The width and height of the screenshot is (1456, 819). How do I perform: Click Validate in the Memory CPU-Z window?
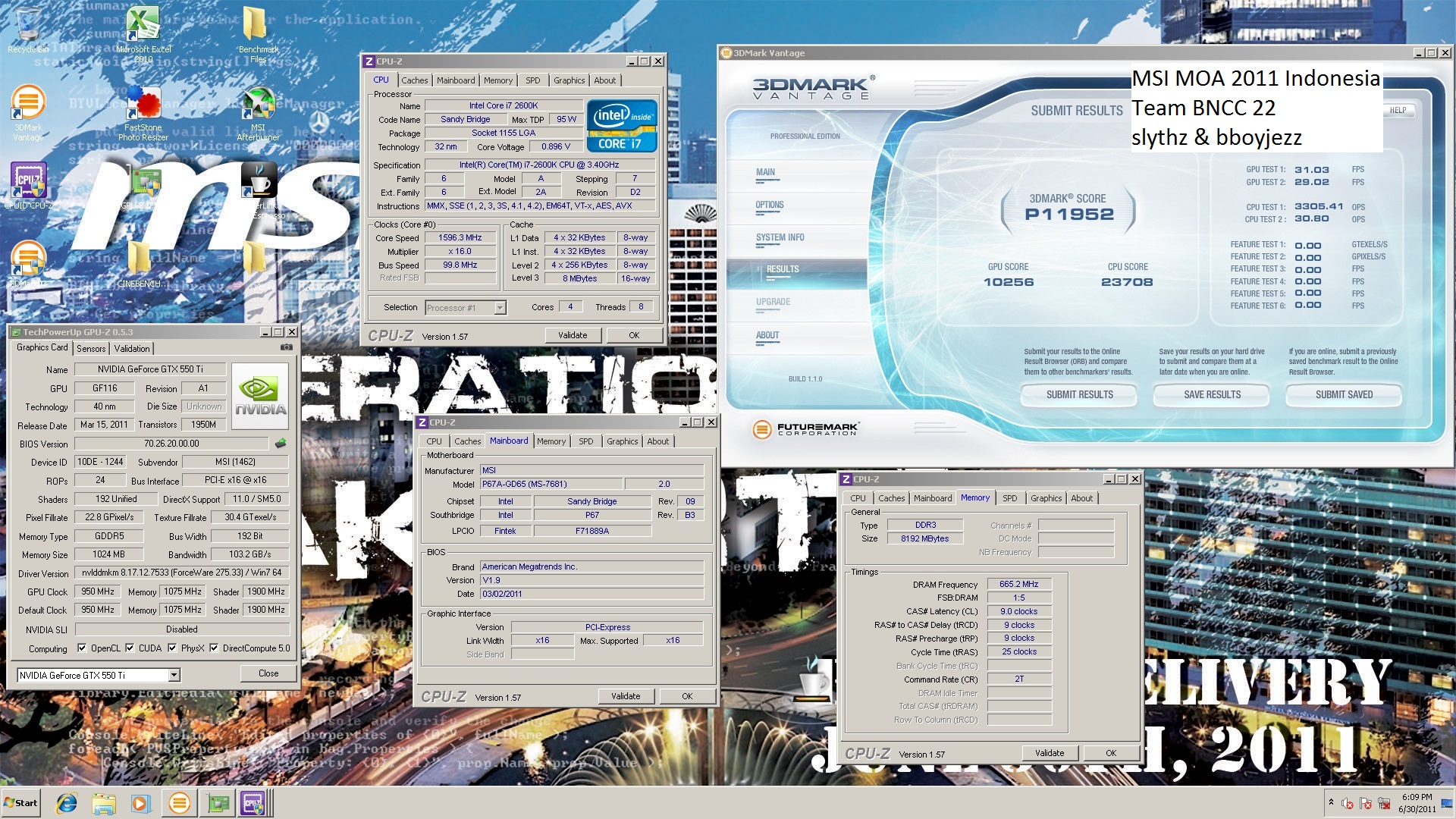[x=1050, y=753]
